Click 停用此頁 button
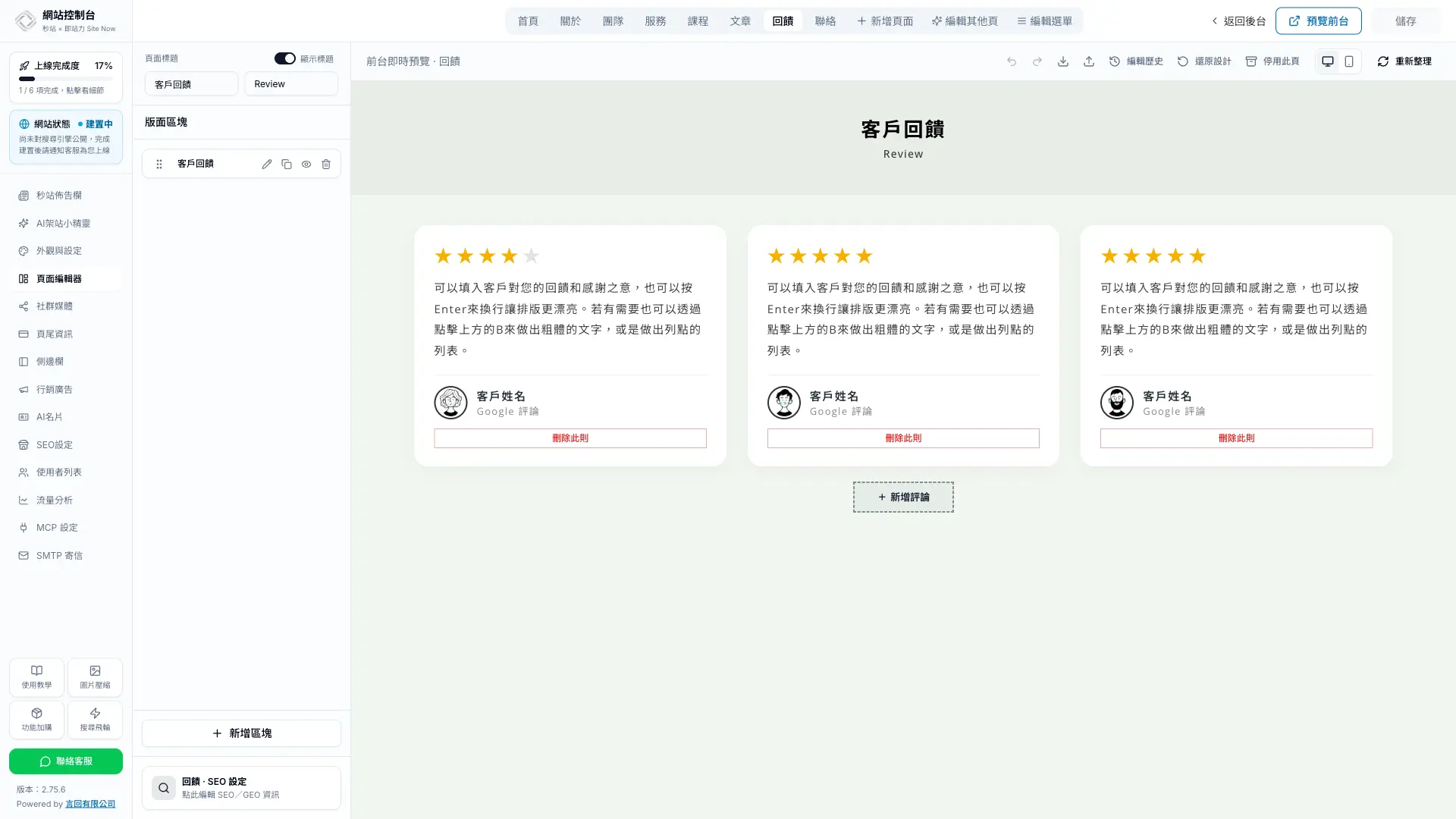Screen dimensions: 1456x819 [1272, 61]
